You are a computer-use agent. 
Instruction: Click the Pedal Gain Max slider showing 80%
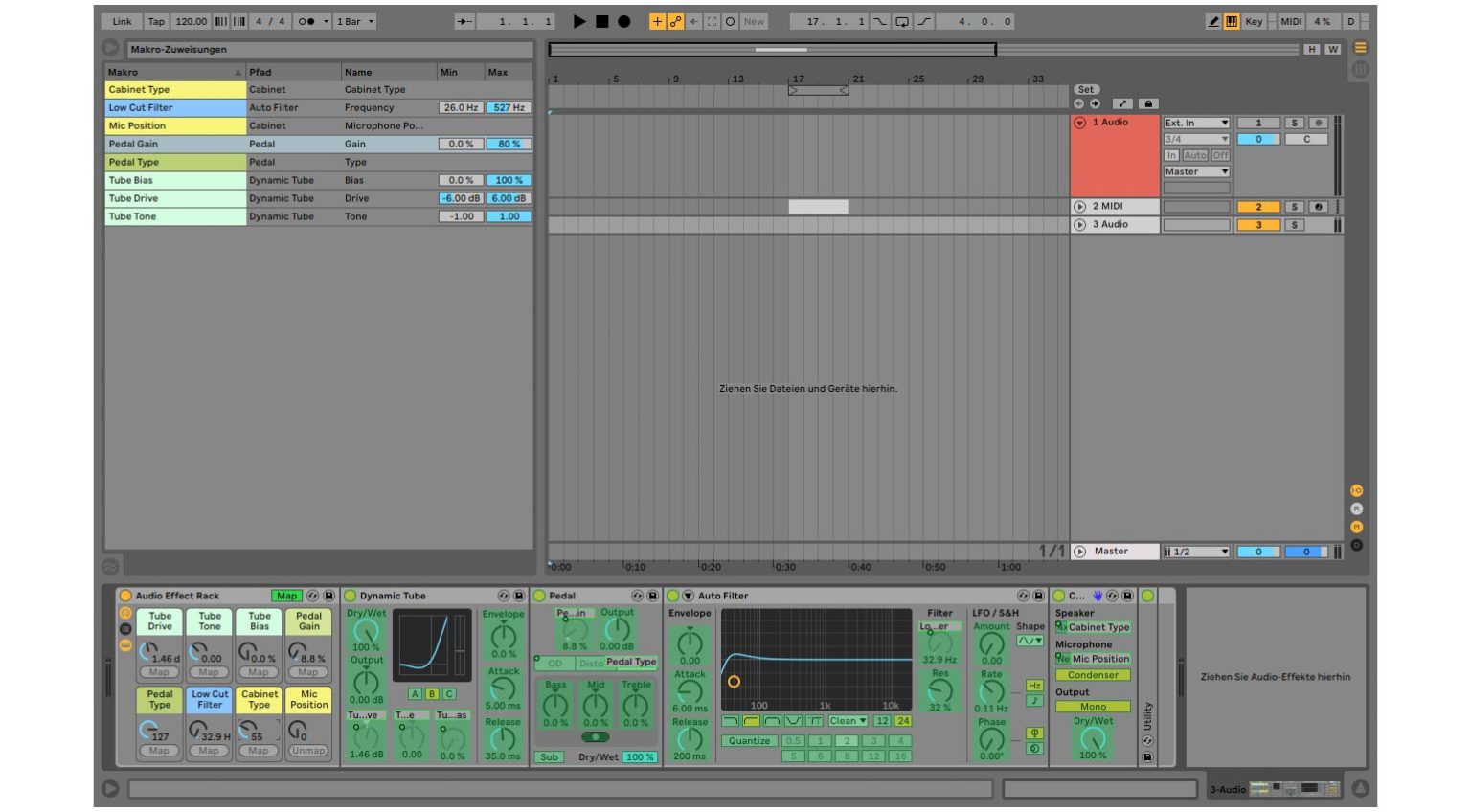tap(510, 144)
